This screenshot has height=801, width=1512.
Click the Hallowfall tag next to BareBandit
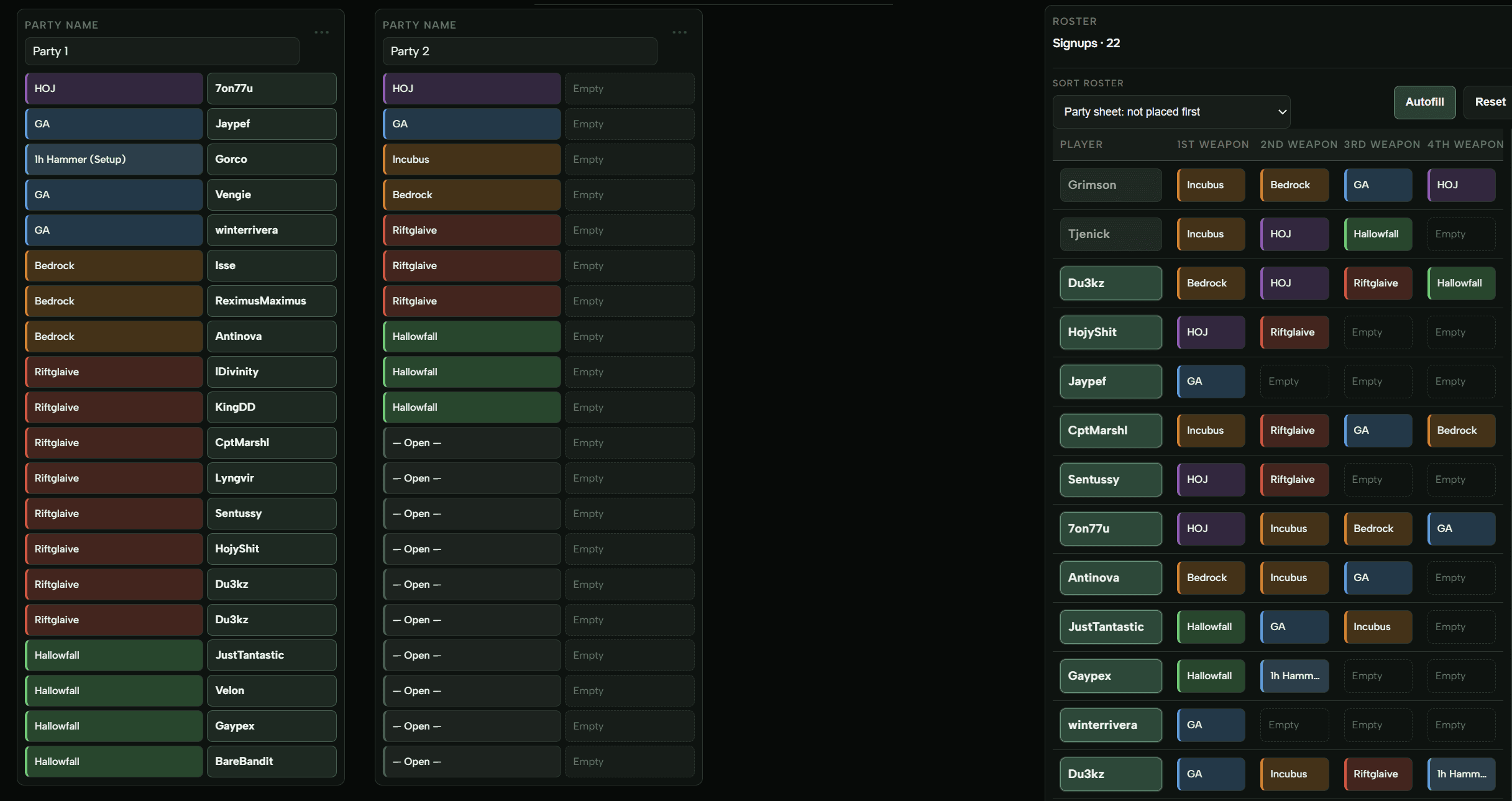[x=113, y=761]
